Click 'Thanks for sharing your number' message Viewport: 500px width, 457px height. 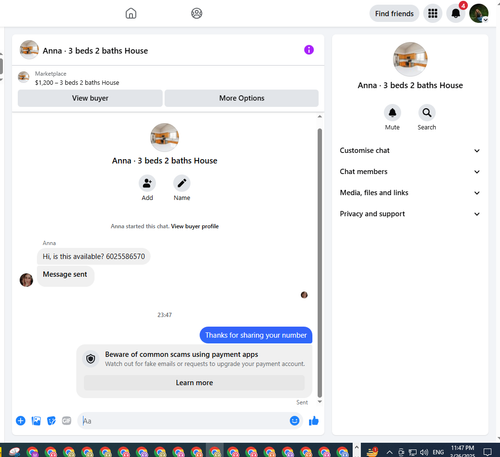(x=256, y=335)
